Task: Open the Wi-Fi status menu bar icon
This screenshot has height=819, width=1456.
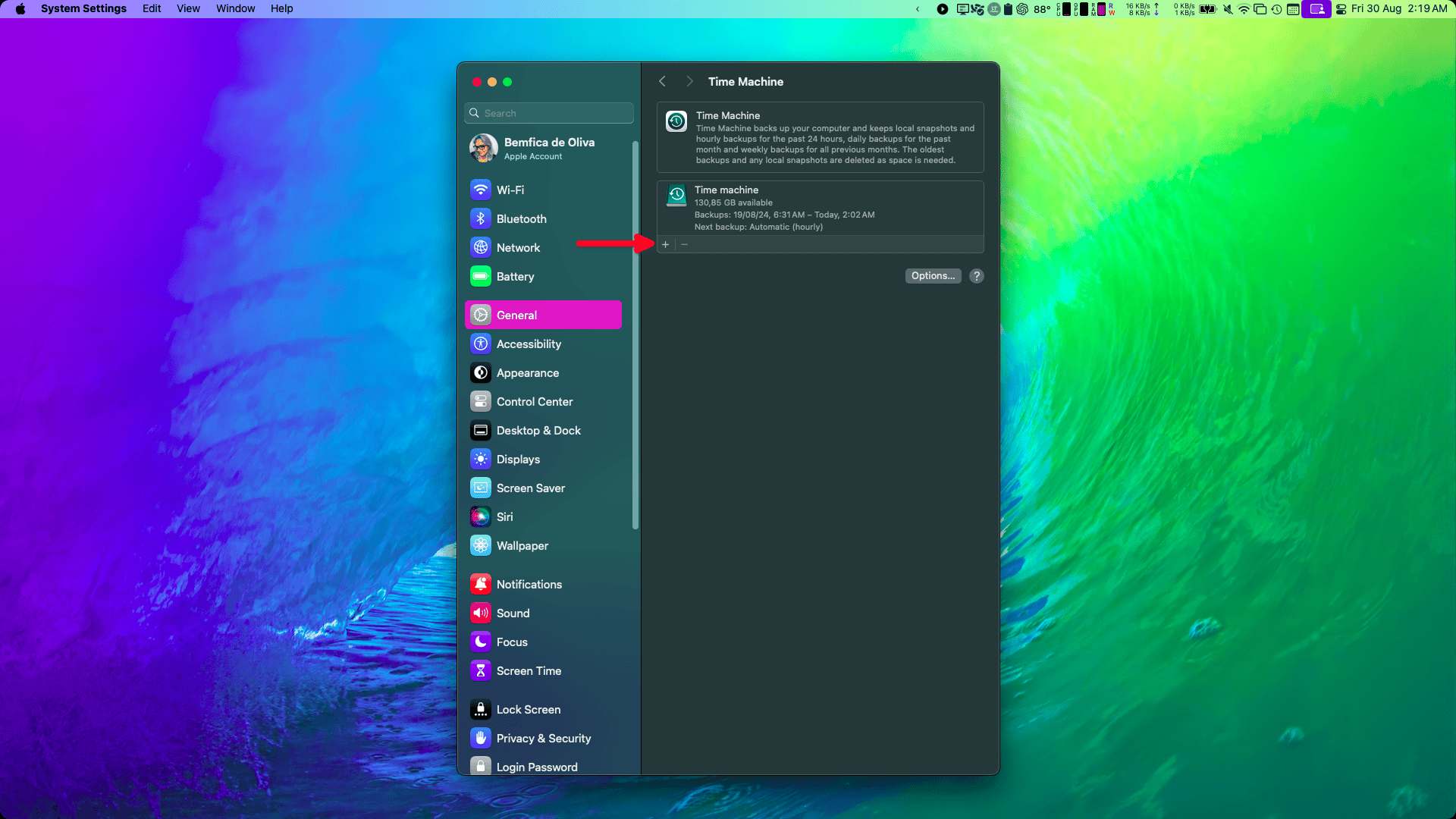Action: coord(1244,9)
